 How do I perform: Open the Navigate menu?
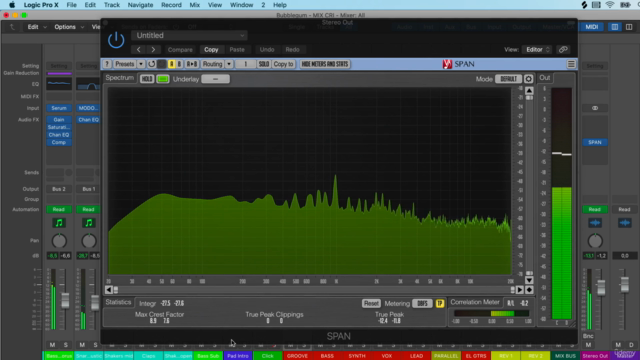click(x=140, y=5)
